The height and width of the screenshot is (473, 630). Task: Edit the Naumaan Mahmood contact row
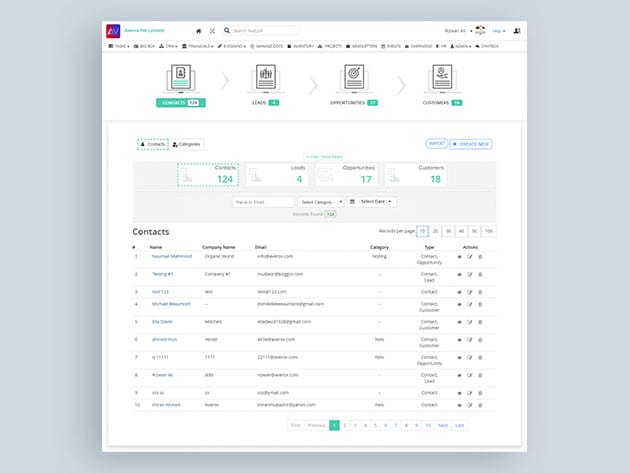pos(469,256)
